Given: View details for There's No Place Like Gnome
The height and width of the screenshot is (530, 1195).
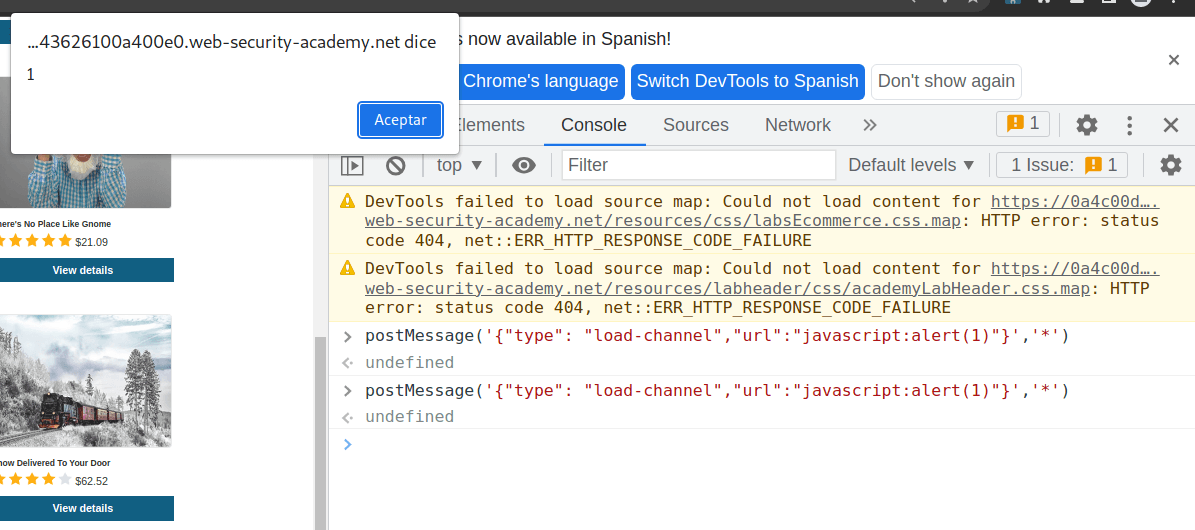Looking at the screenshot, I should [x=82, y=270].
